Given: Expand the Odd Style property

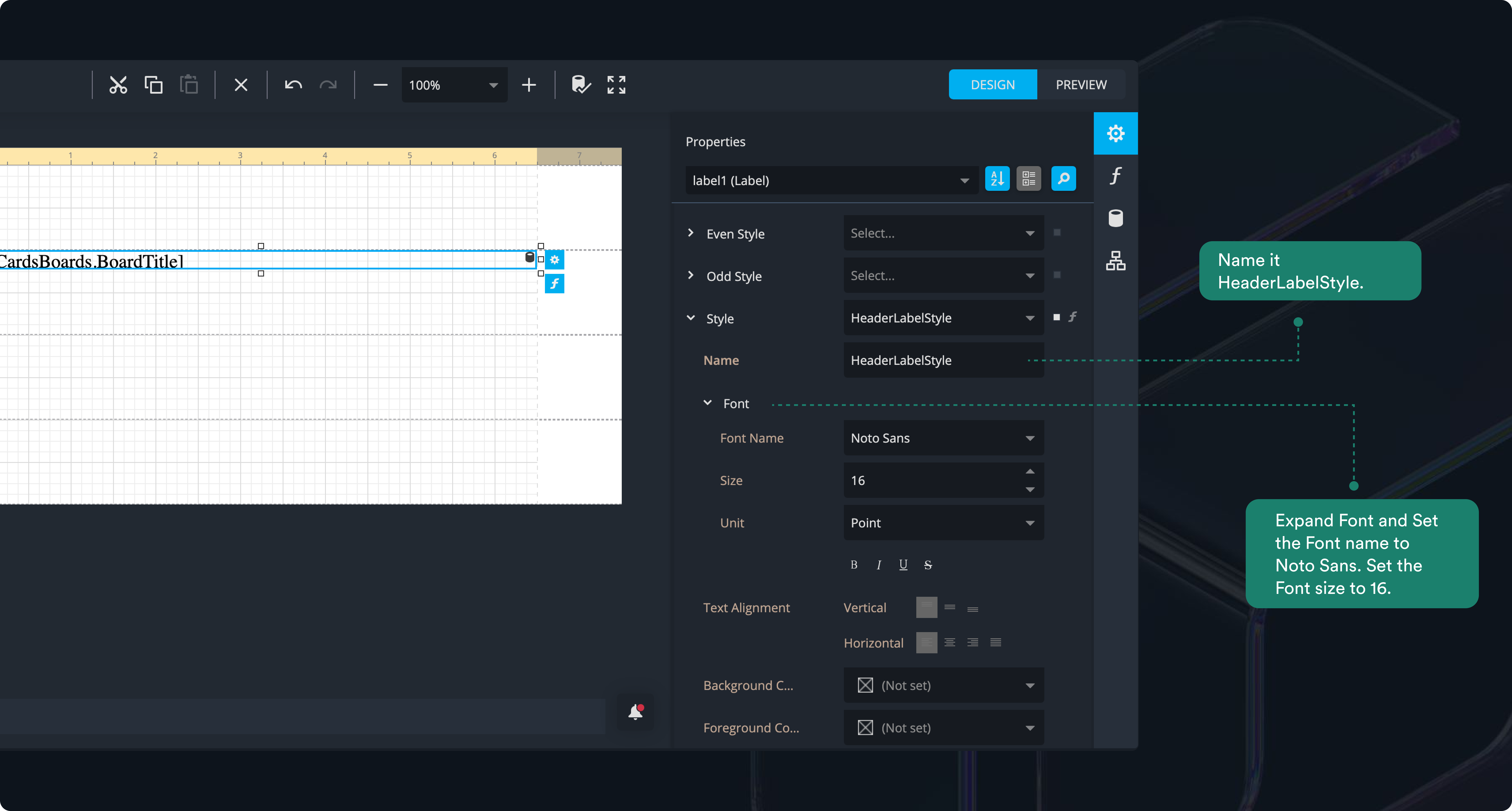Looking at the screenshot, I should [x=691, y=275].
